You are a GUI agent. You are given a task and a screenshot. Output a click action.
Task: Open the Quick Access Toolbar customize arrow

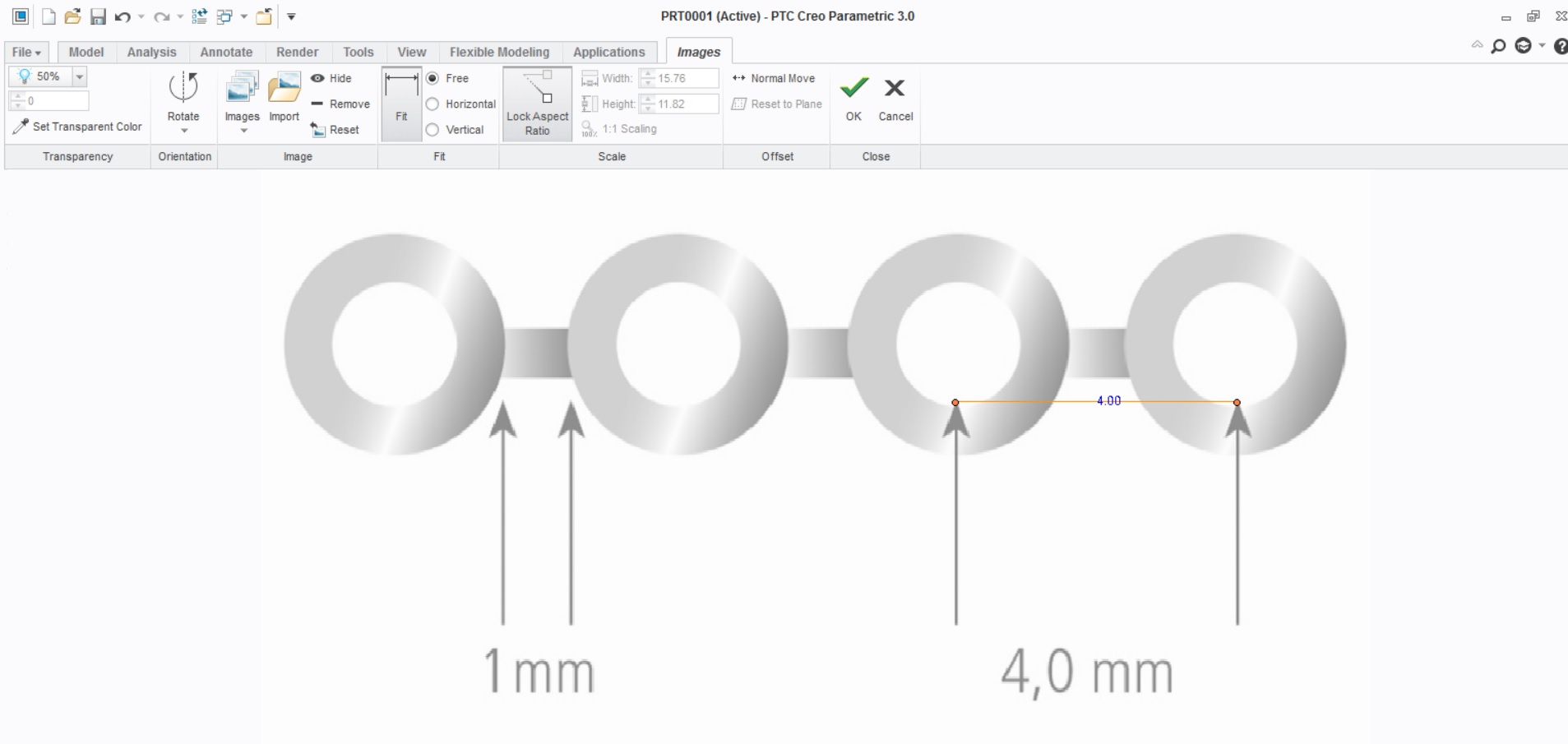(x=291, y=16)
